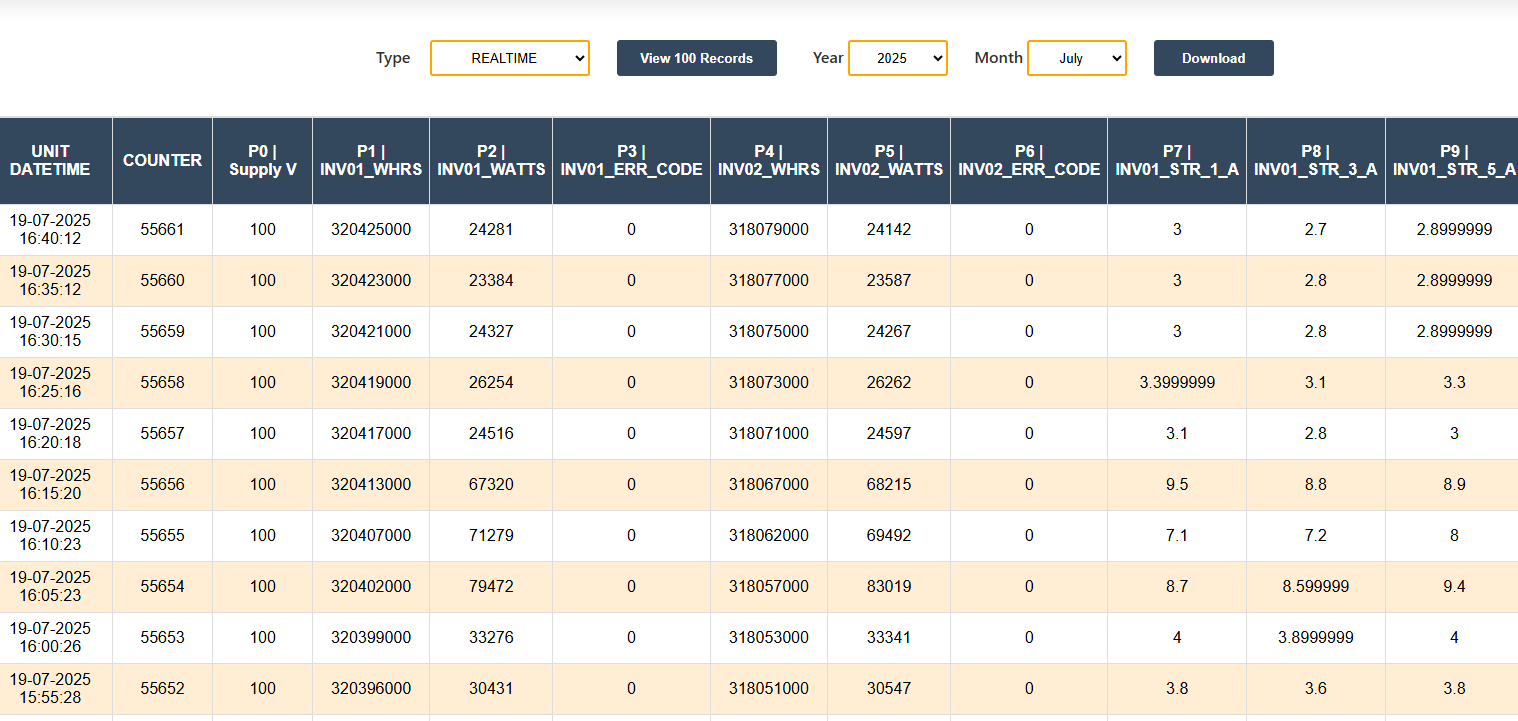The width and height of the screenshot is (1518, 721).
Task: Click INV01_WATTS value 67320
Action: [x=491, y=485]
